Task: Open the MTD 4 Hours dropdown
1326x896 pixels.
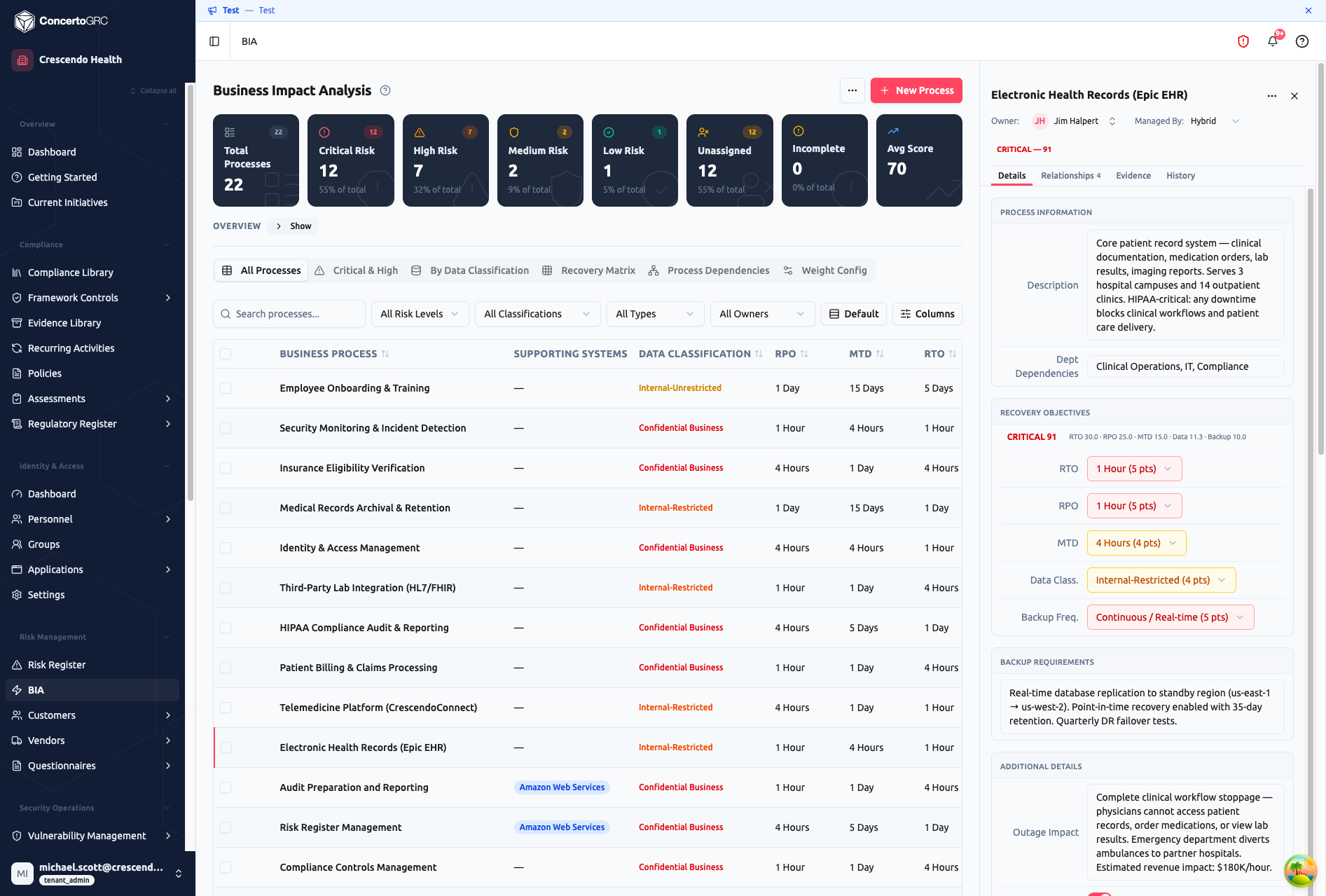Action: tap(1136, 543)
